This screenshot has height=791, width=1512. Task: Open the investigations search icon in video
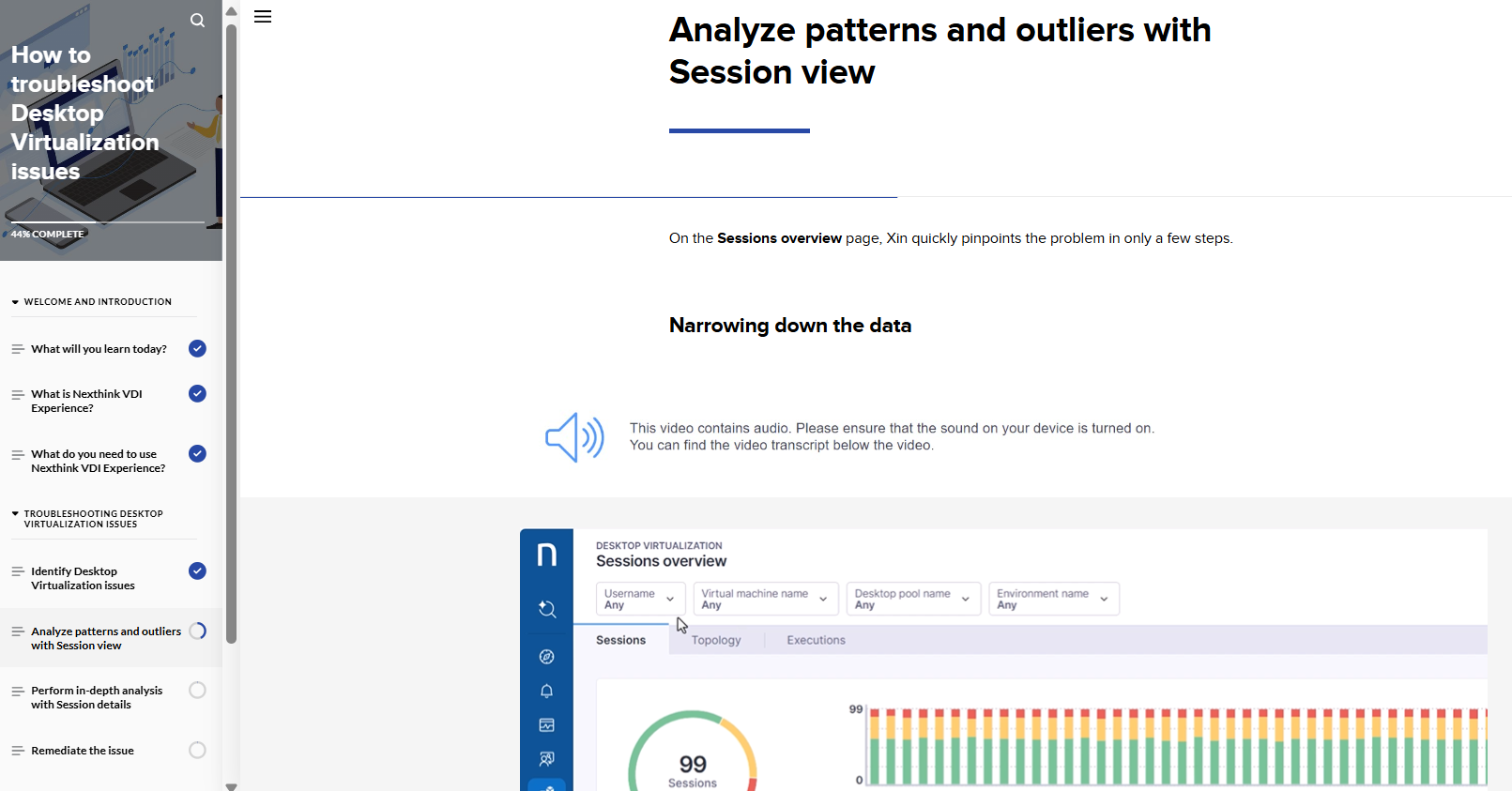point(546,609)
